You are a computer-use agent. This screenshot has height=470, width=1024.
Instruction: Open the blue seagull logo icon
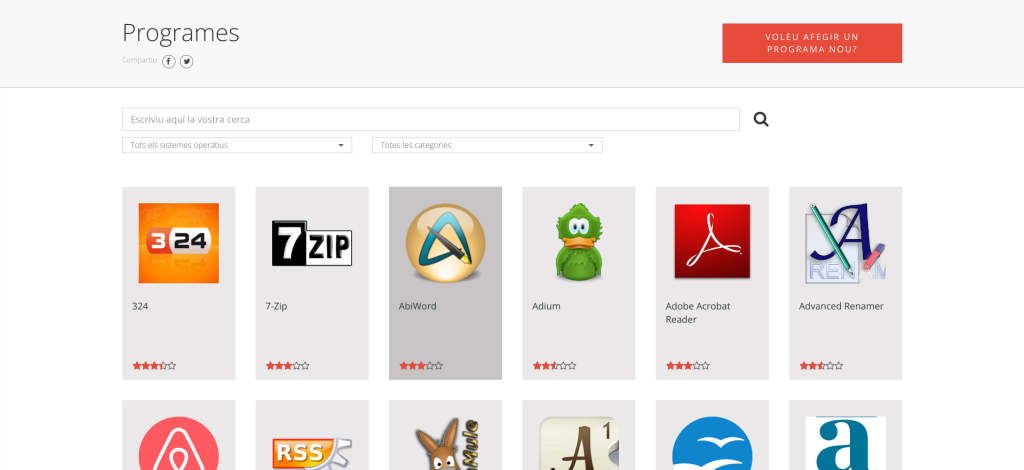coord(712,443)
